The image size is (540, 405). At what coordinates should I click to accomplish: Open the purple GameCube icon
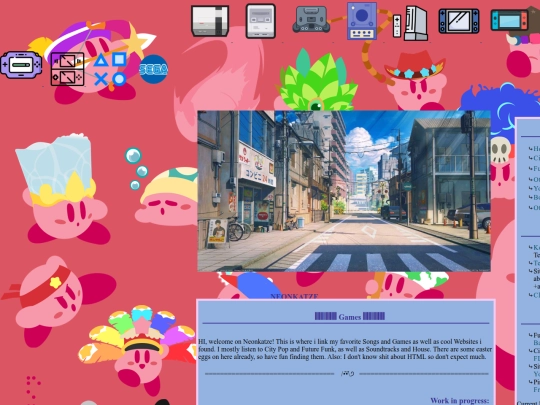(x=362, y=21)
